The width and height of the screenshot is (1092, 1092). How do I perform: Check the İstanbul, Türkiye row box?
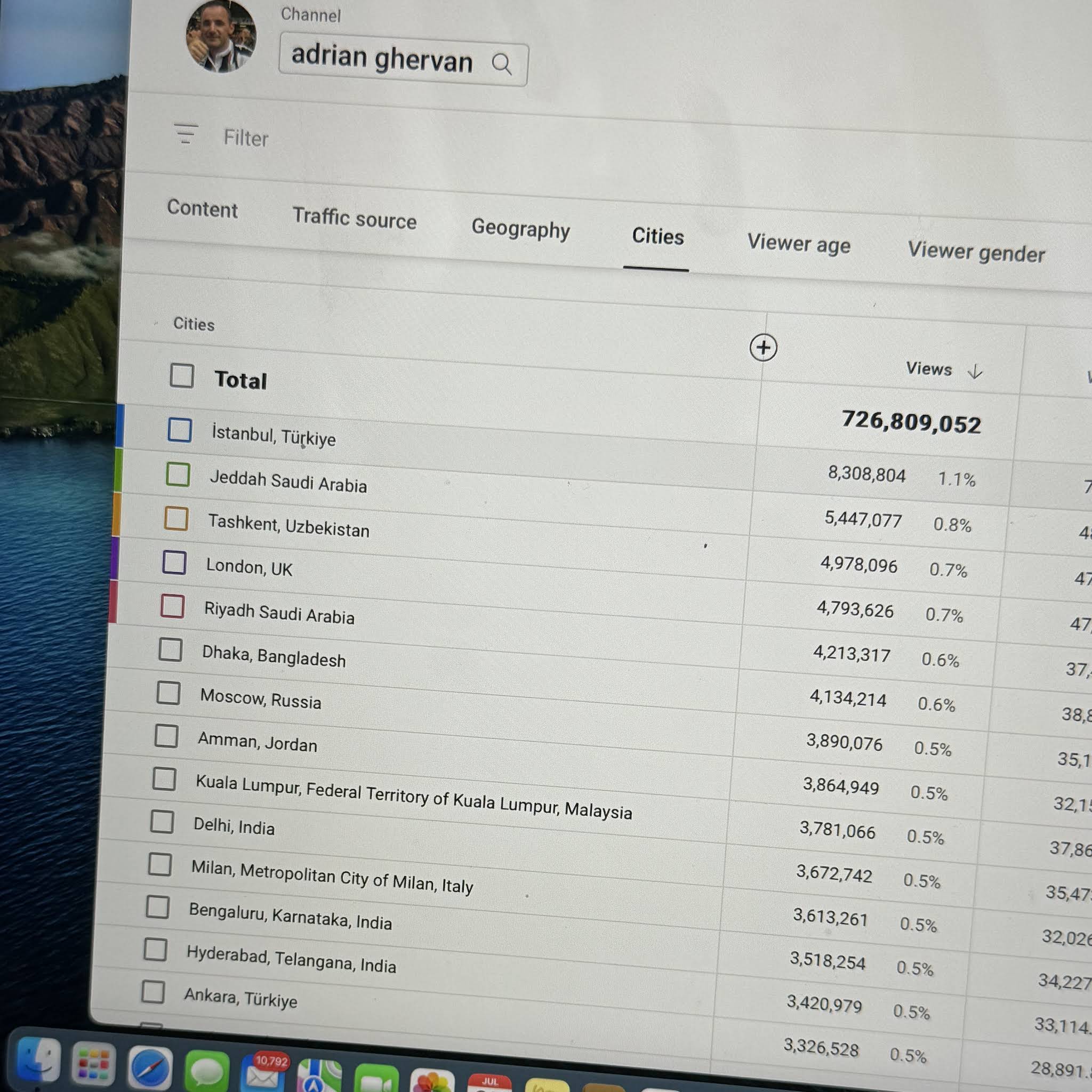point(180,430)
